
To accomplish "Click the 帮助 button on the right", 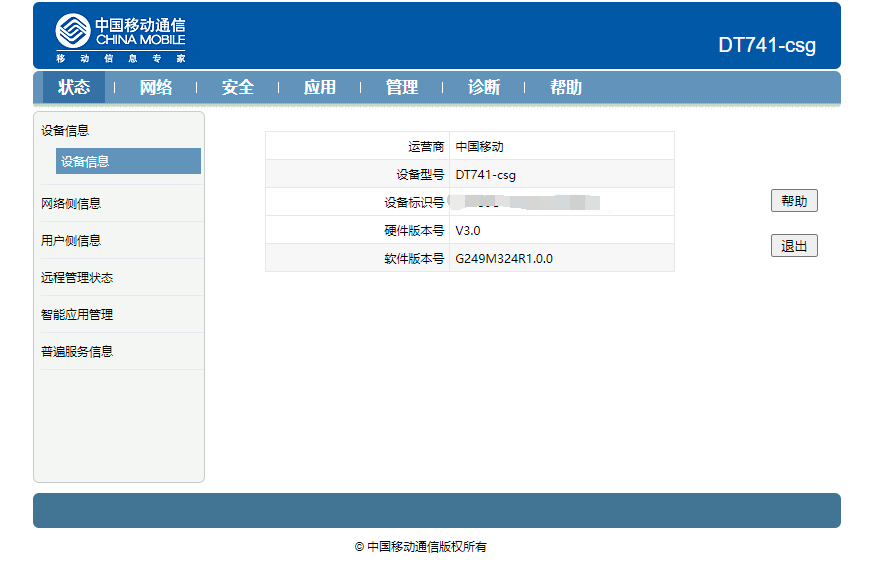I will pos(794,201).
